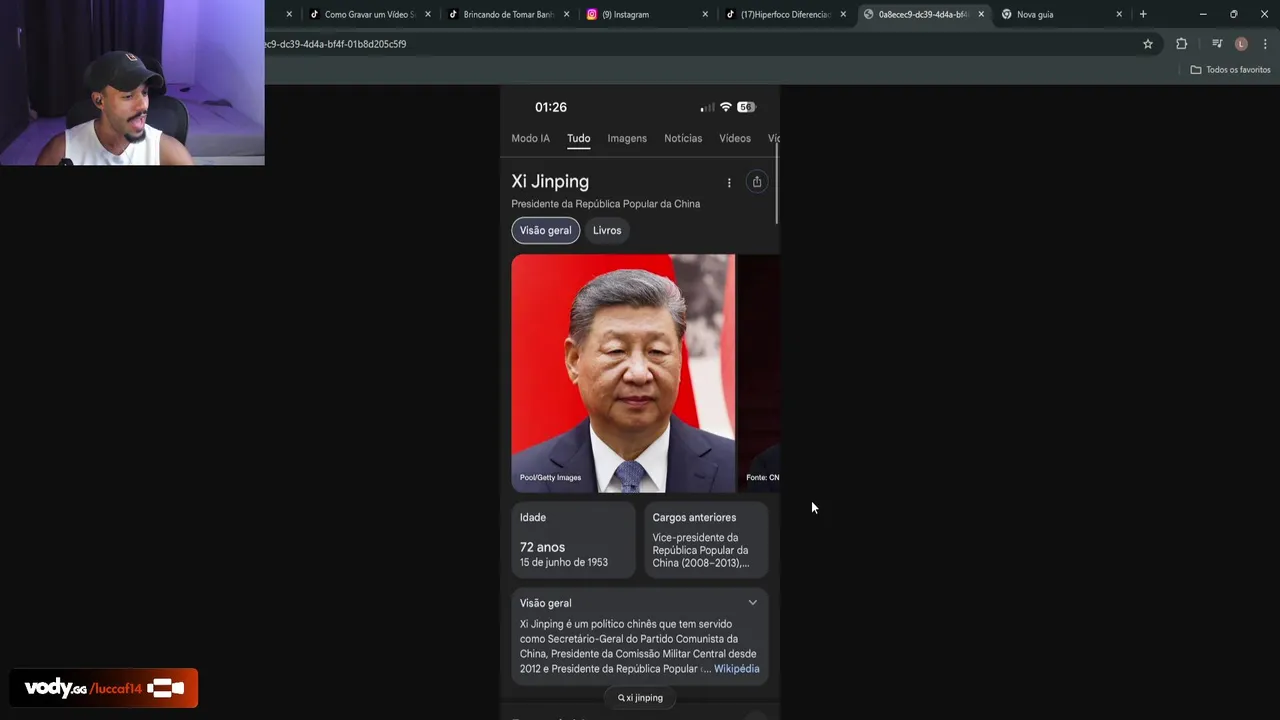Switch to the 'Brincando de Tomar Banho' tab
Screen dimensions: 1280x720
pyautogui.click(x=500, y=14)
